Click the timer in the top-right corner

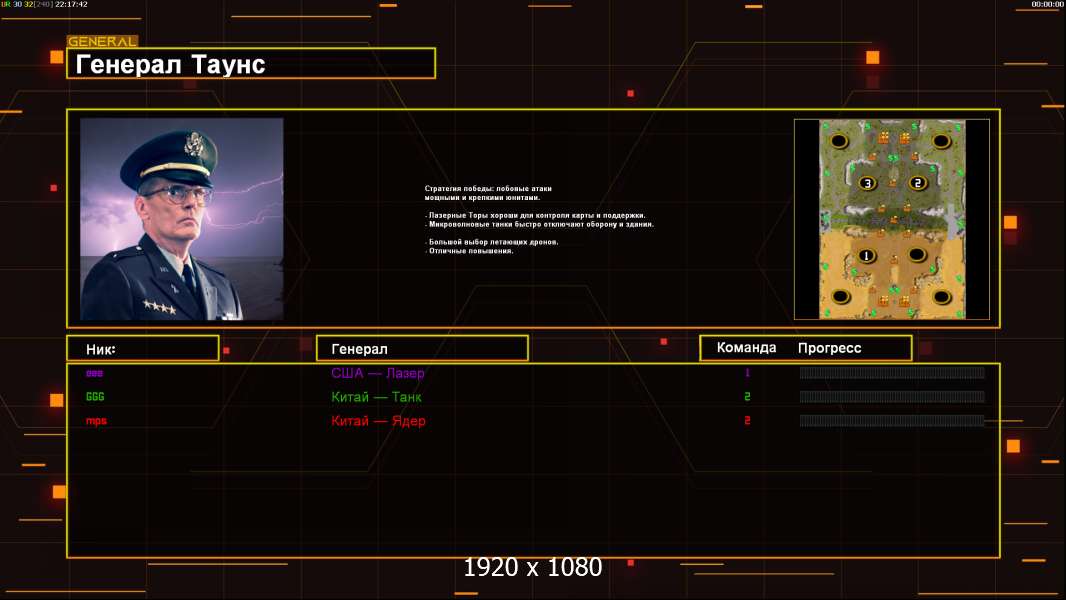click(1047, 5)
